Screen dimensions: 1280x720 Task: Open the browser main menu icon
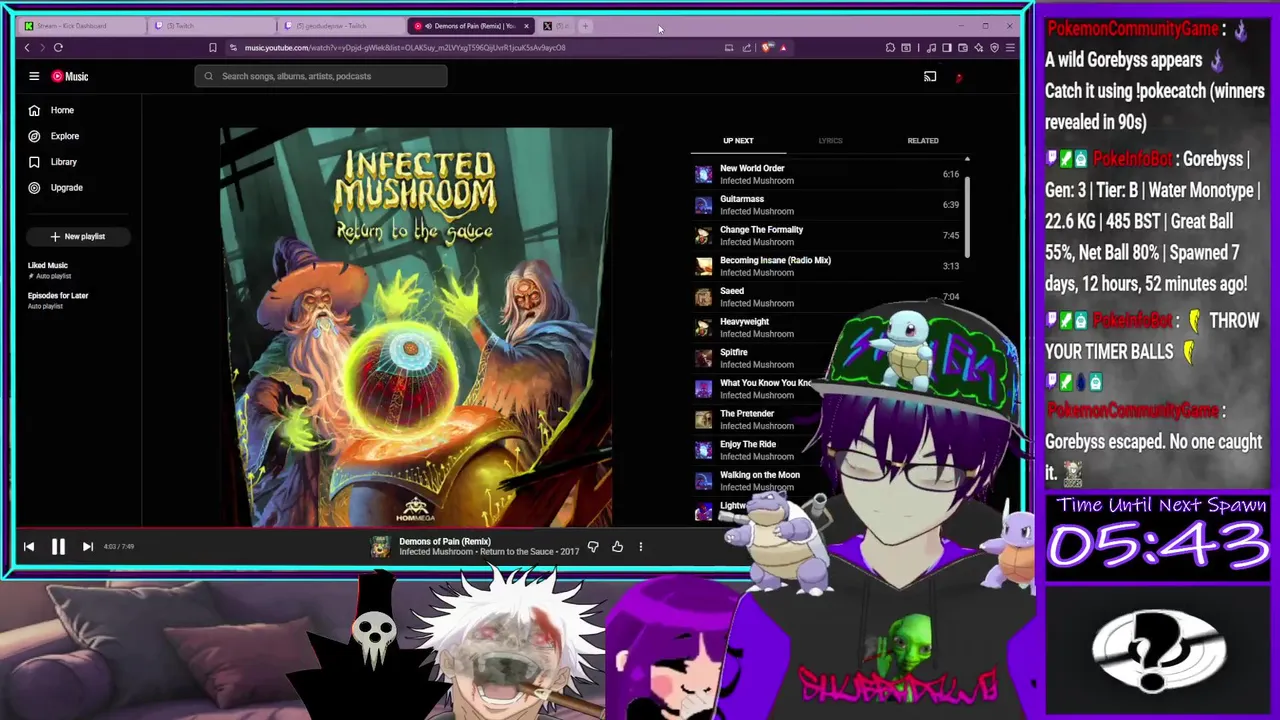(1010, 47)
